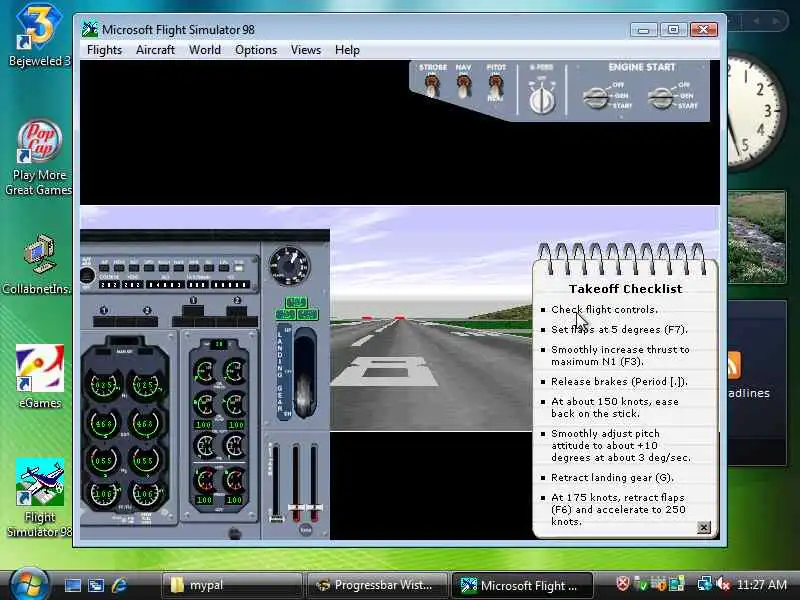This screenshot has width=800, height=600.
Task: Close the Takeoff Checklist notepad
Action: point(704,527)
